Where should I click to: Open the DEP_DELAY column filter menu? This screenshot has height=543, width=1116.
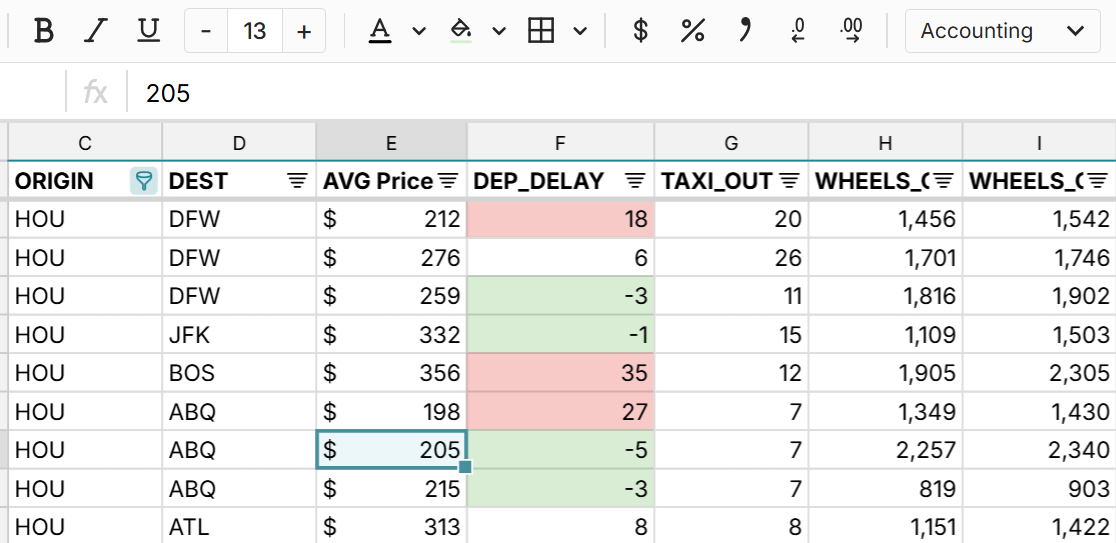pyautogui.click(x=635, y=181)
